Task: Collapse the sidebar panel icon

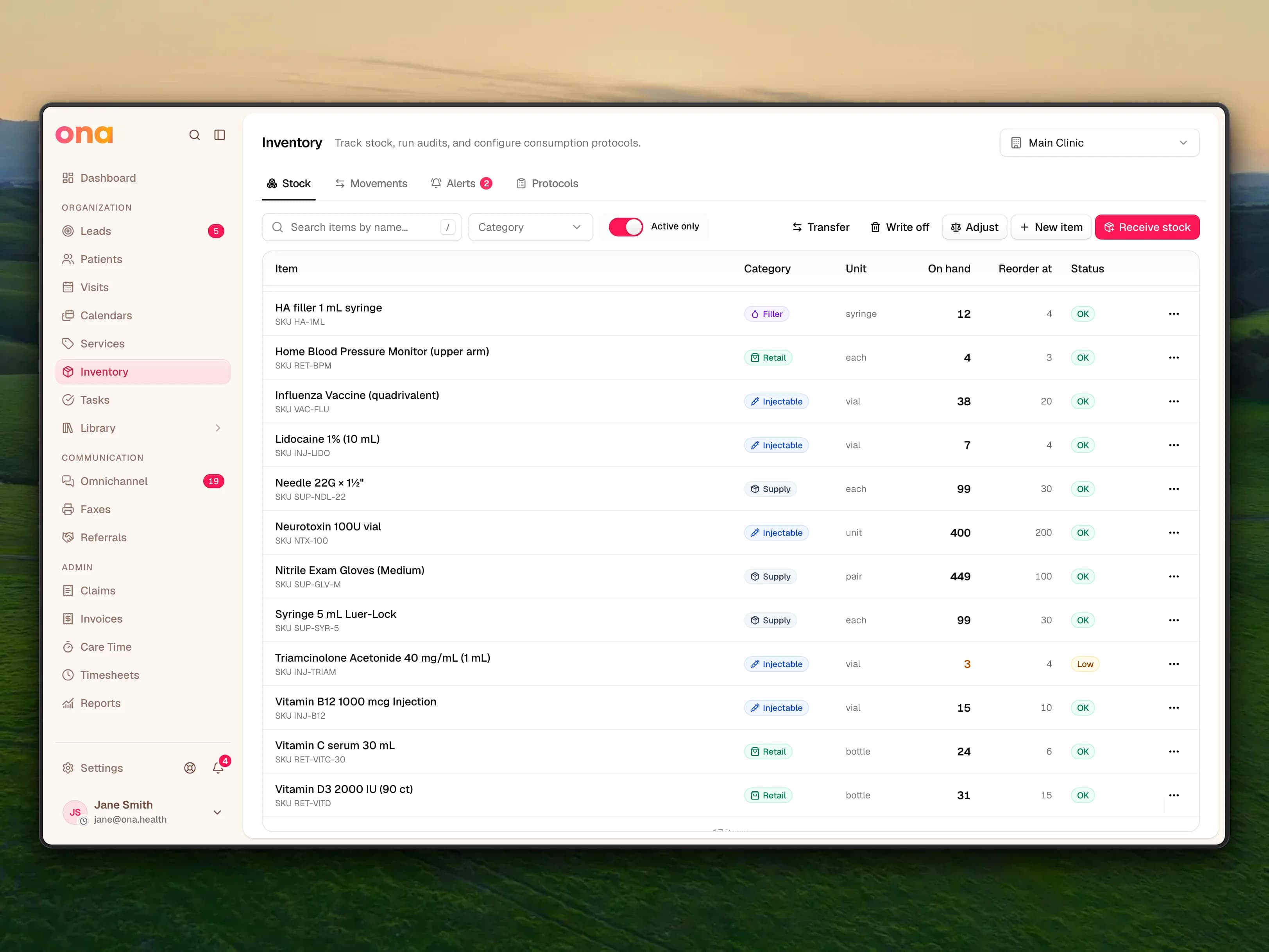Action: [220, 135]
